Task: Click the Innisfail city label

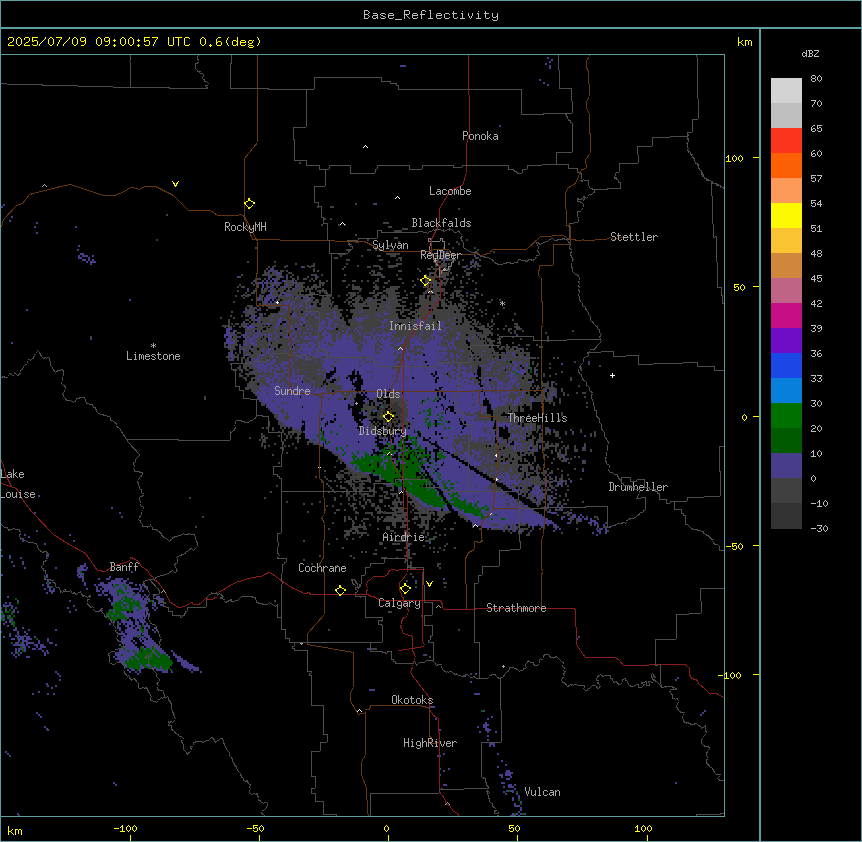Action: (x=415, y=326)
